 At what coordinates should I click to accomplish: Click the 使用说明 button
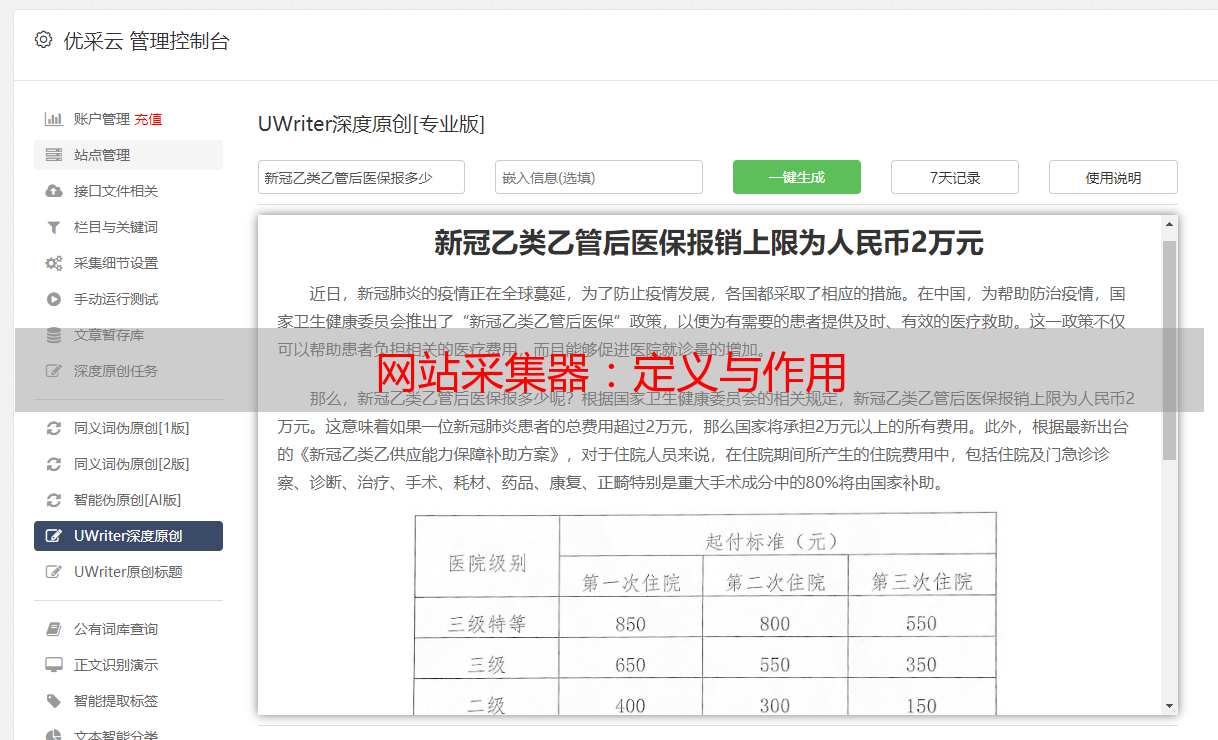(x=1112, y=177)
